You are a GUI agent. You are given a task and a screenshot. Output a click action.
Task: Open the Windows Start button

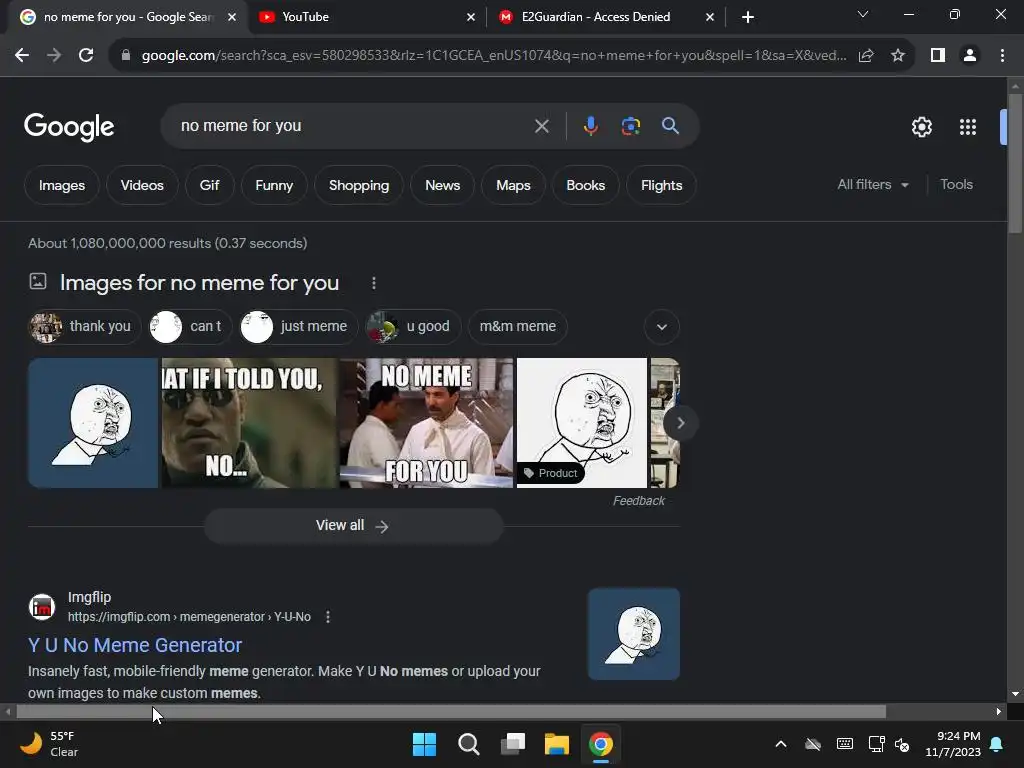[x=424, y=744]
